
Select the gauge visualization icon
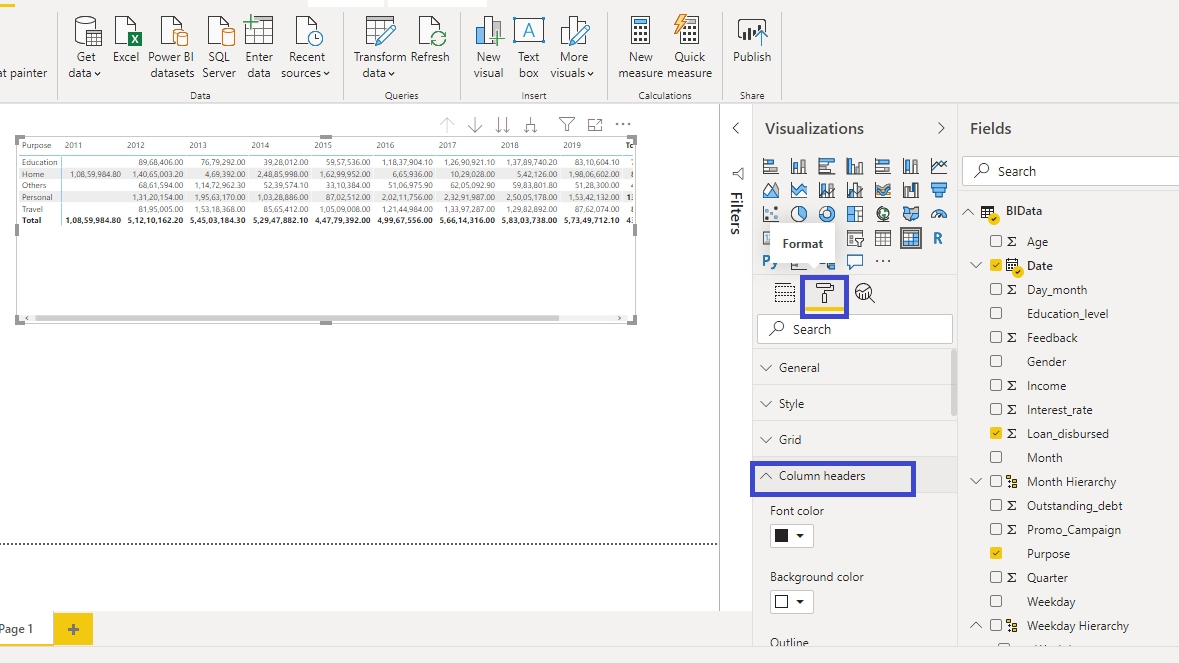(x=938, y=214)
